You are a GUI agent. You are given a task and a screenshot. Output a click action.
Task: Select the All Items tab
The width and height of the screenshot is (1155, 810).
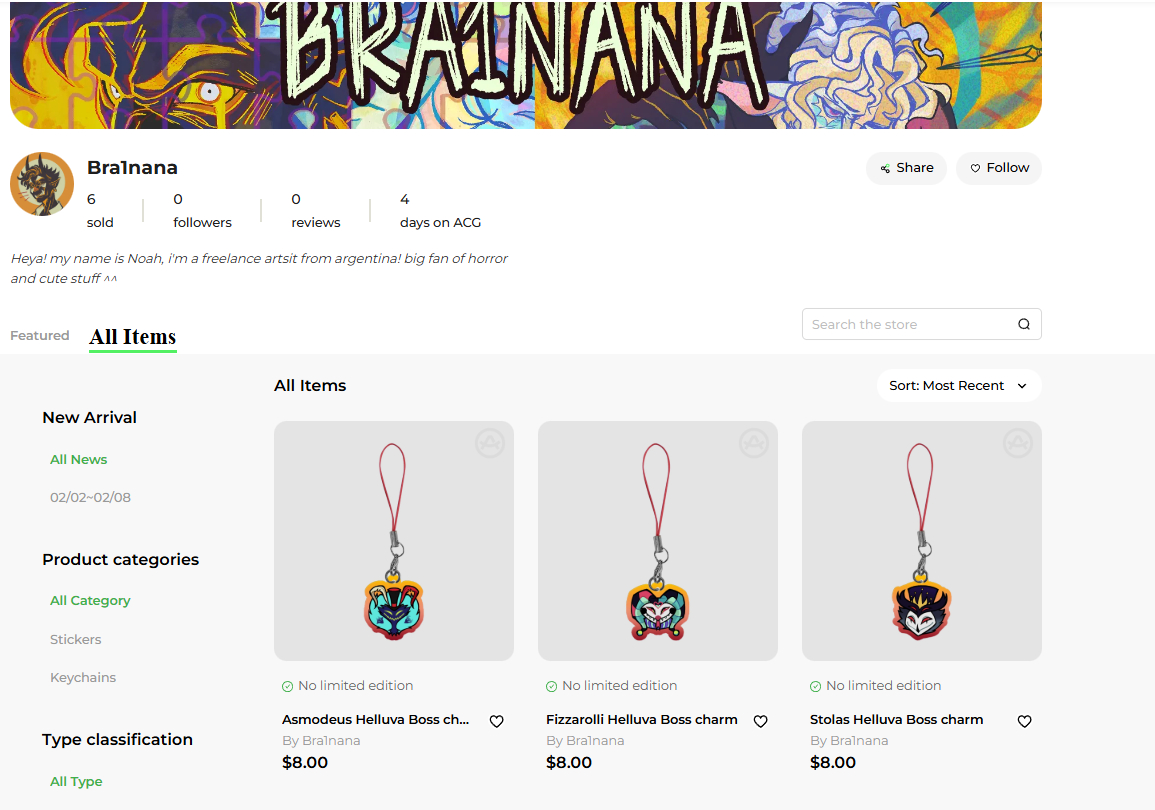pos(133,337)
